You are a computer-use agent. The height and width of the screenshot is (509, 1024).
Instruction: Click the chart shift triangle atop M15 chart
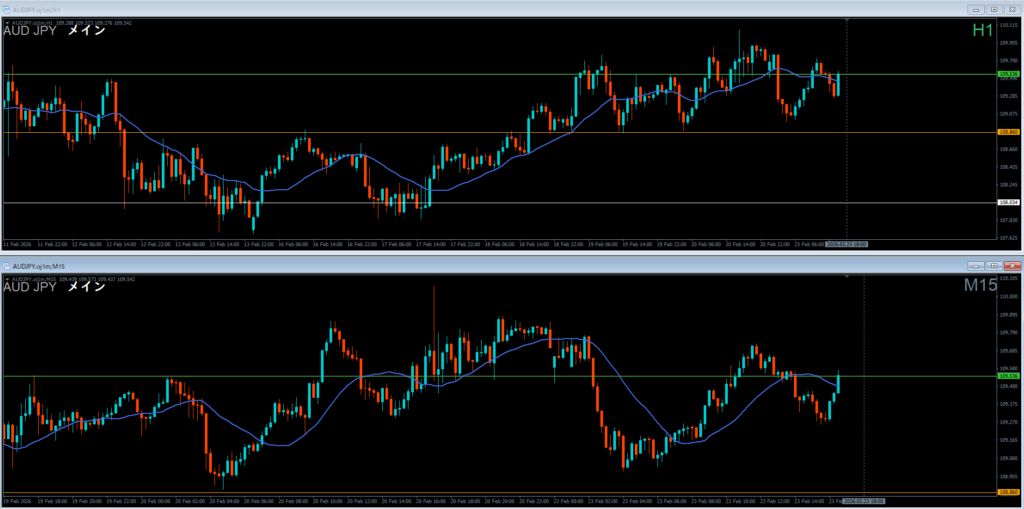pos(847,275)
